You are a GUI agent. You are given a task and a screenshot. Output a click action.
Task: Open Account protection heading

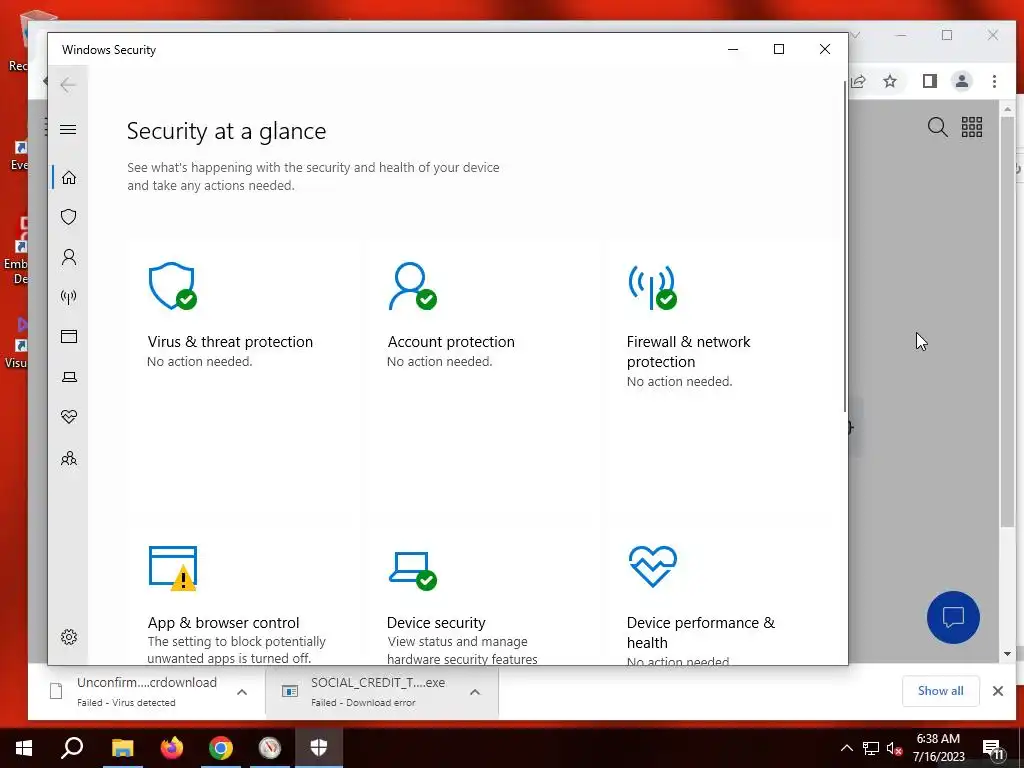pyautogui.click(x=451, y=342)
